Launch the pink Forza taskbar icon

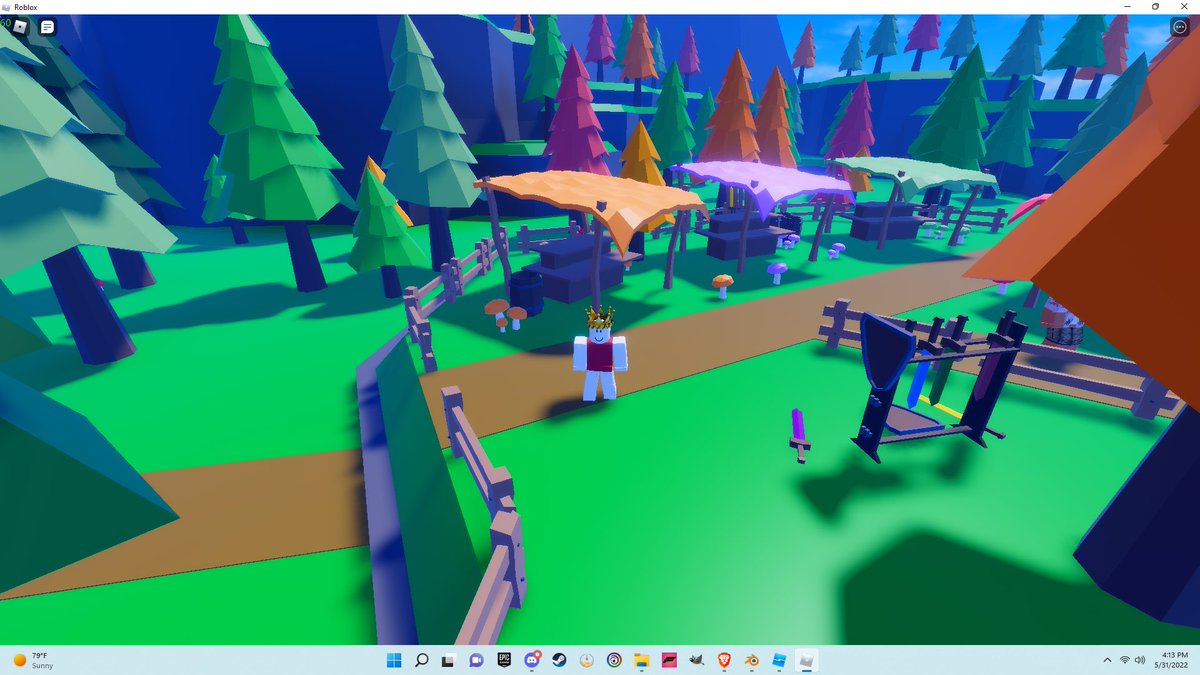click(669, 660)
